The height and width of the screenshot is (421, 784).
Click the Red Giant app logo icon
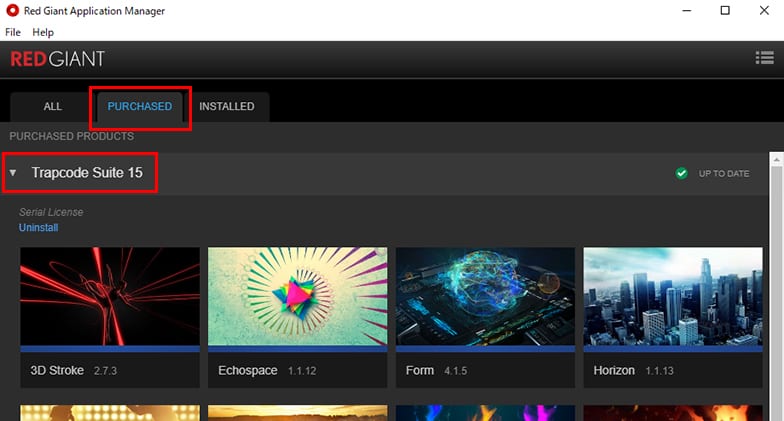coord(12,10)
